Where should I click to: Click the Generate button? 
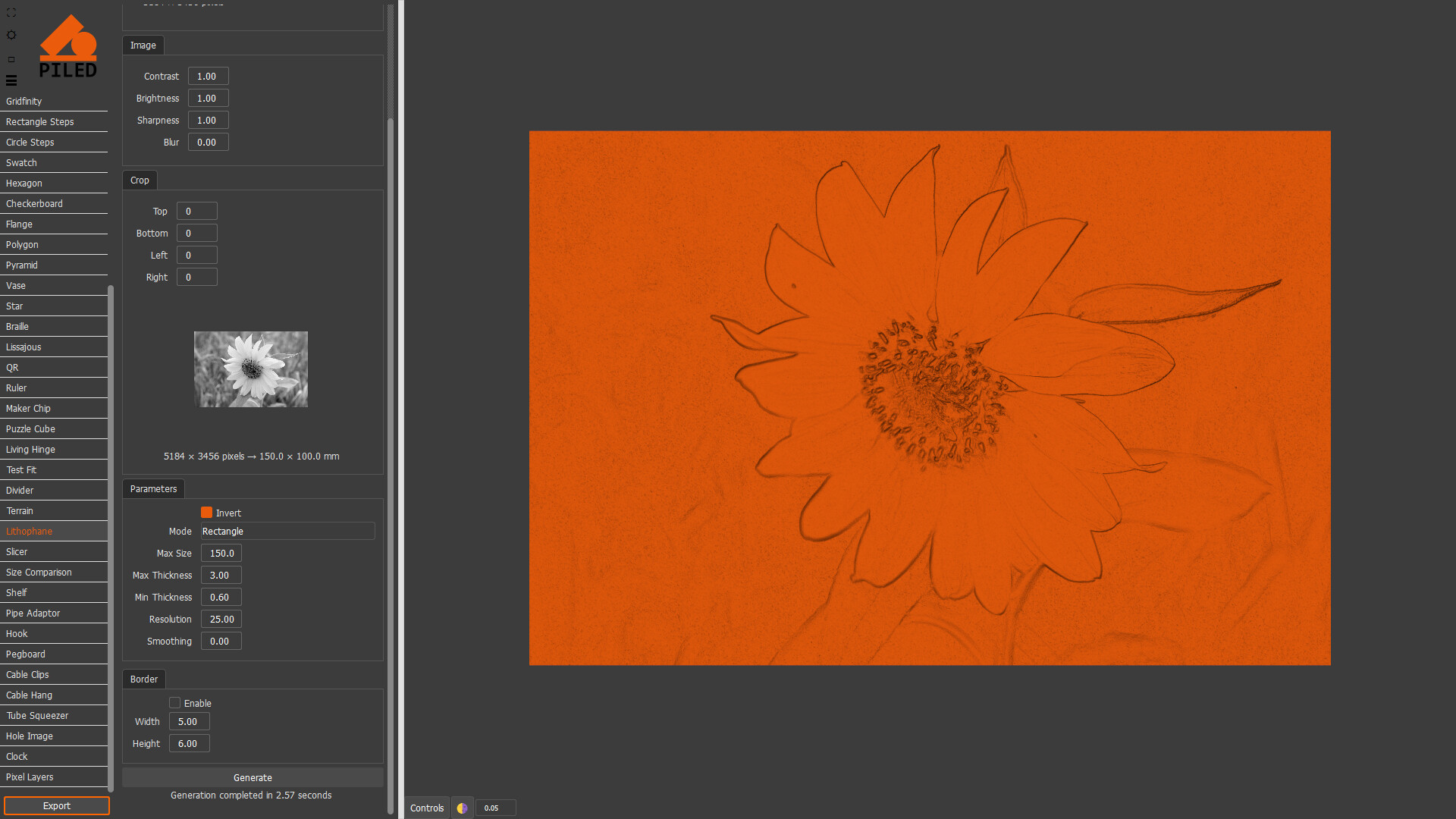(253, 777)
